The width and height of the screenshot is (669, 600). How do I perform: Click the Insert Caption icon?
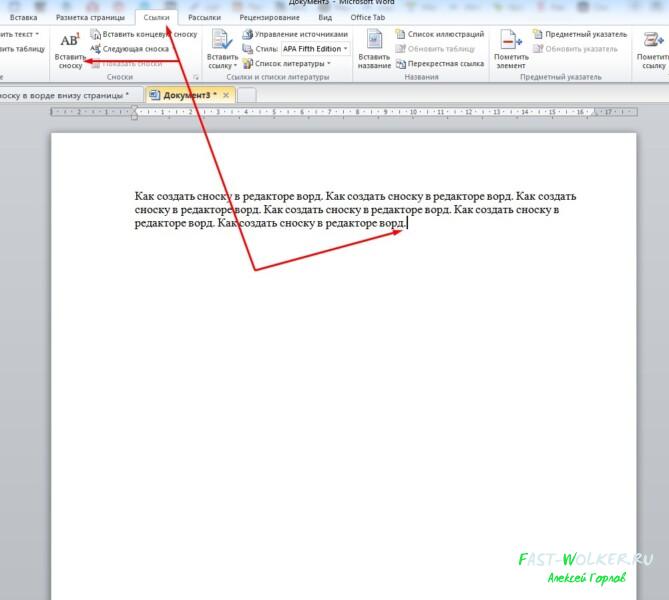[374, 40]
